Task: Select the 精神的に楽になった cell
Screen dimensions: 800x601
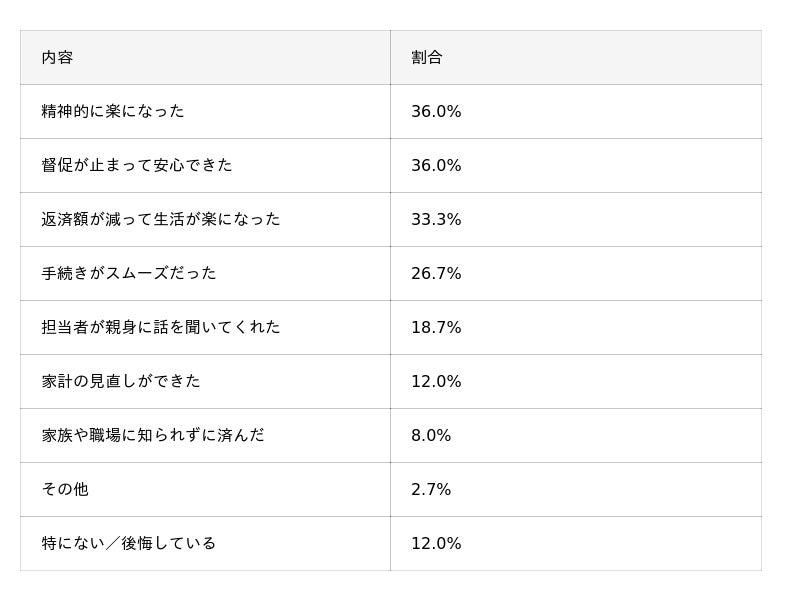Action: pyautogui.click(x=113, y=112)
